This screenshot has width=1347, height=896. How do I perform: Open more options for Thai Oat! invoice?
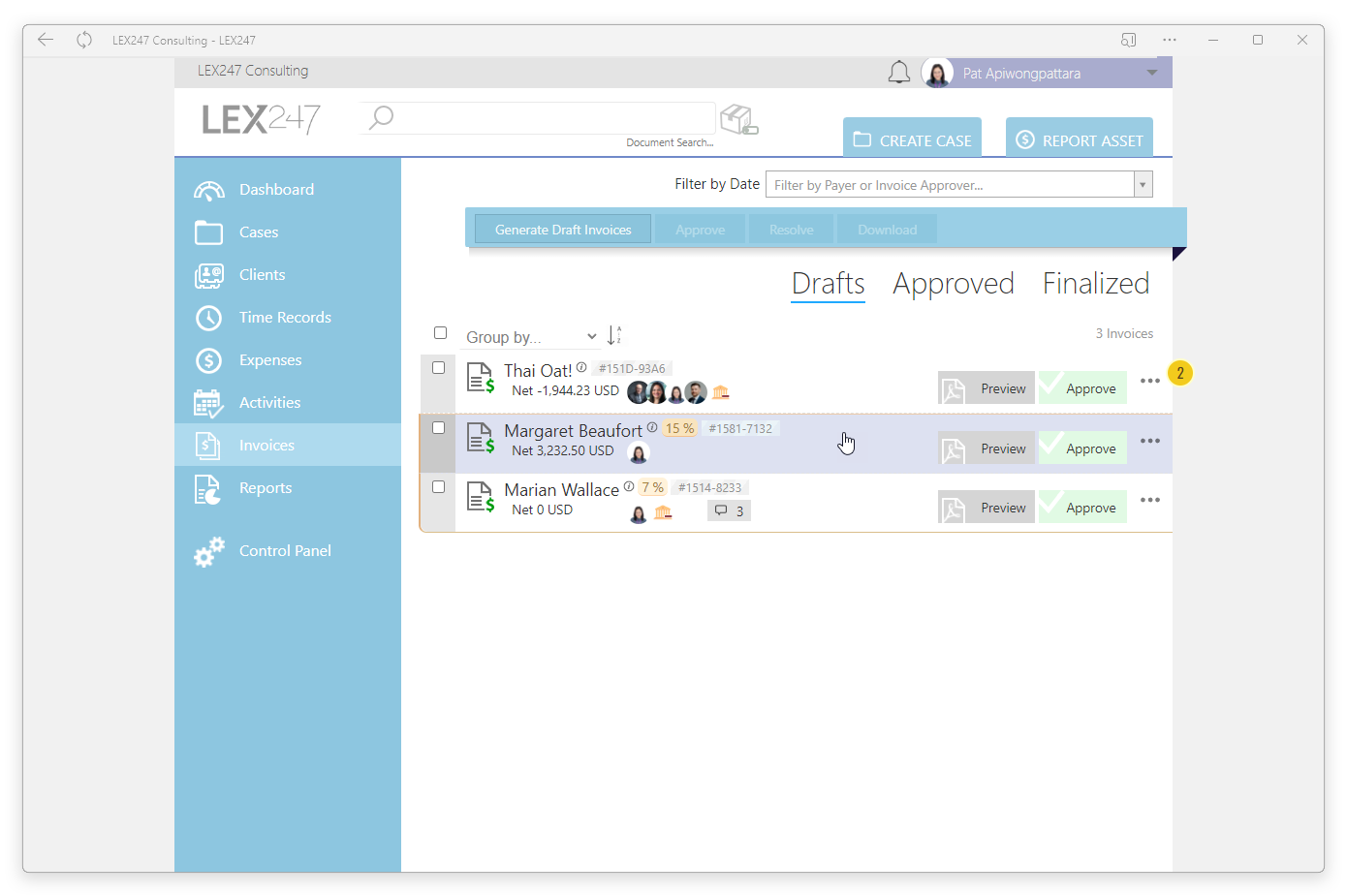coord(1150,381)
